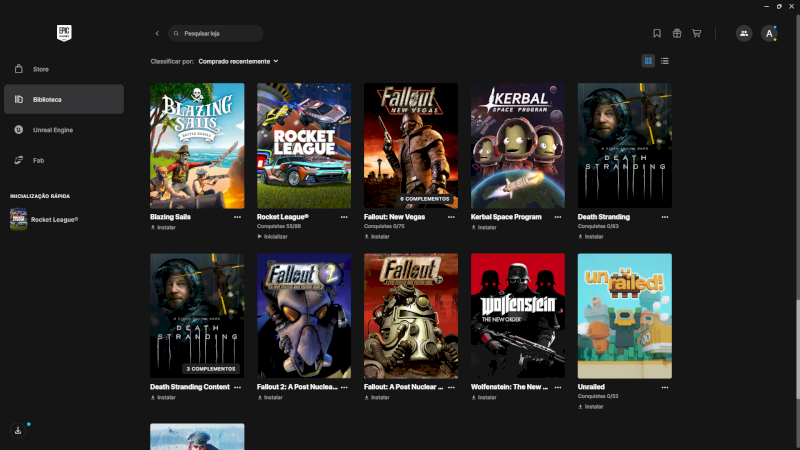The height and width of the screenshot is (450, 800).
Task: Minimize the Epic Games window
Action: (766, 6)
